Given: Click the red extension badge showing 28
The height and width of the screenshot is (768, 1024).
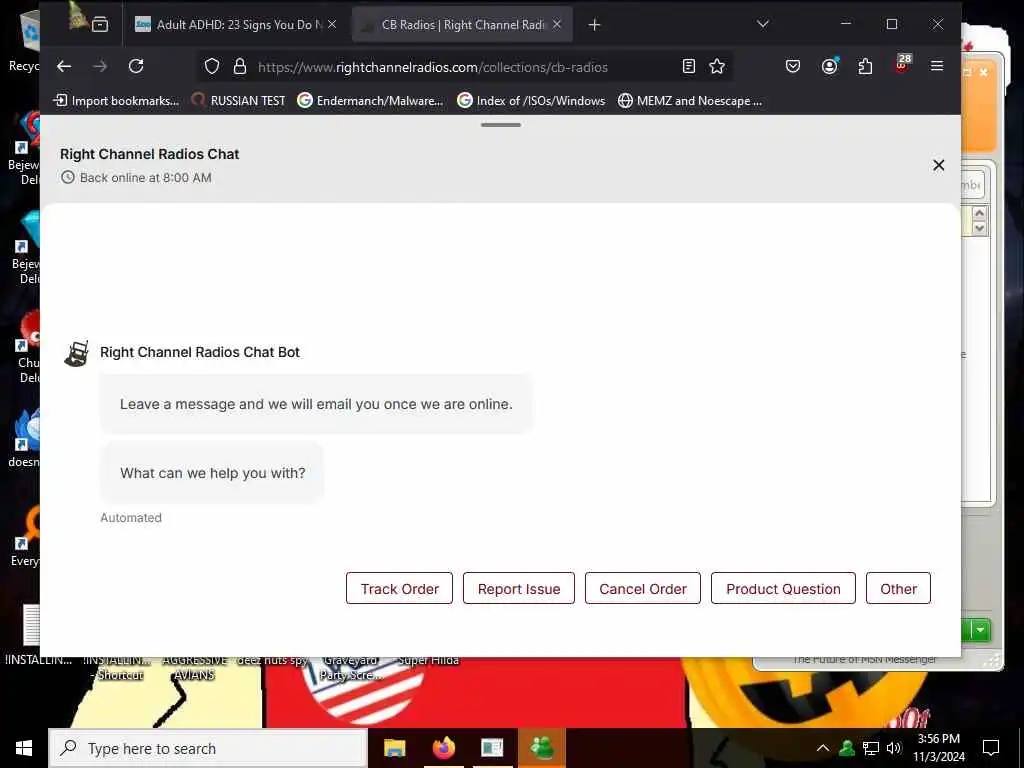Looking at the screenshot, I should 902,64.
